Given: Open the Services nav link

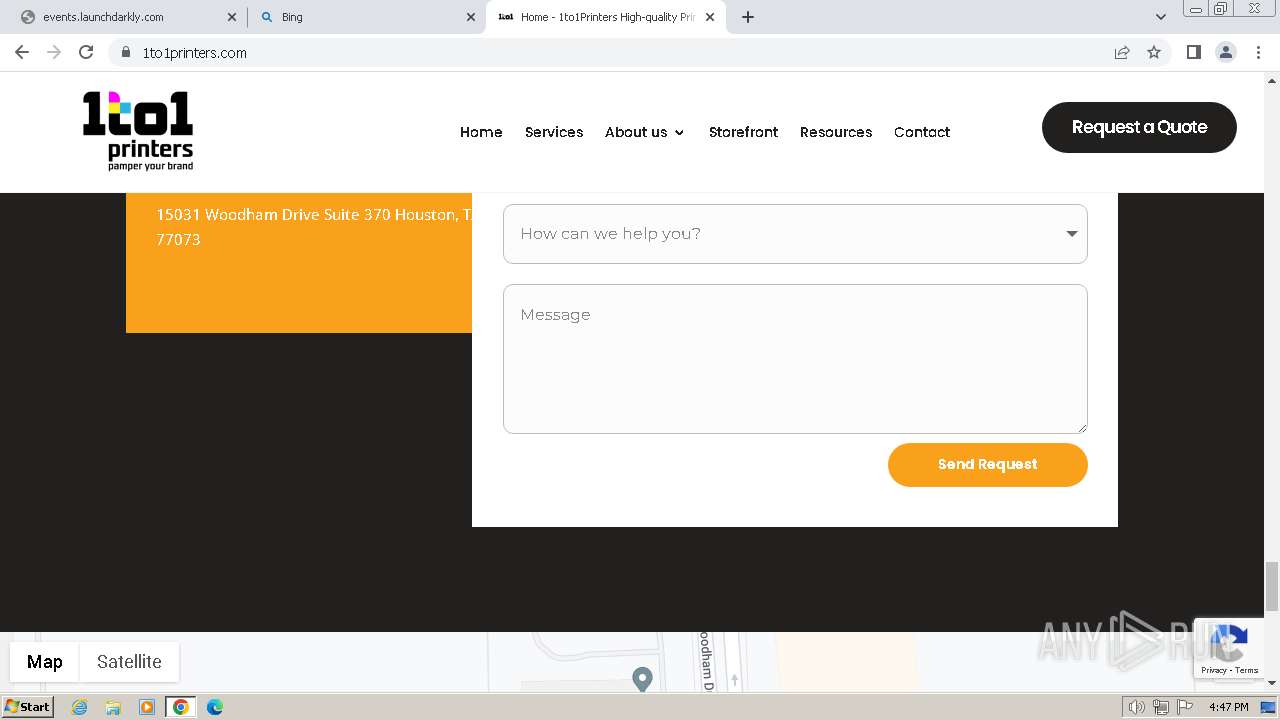Looking at the screenshot, I should pyautogui.click(x=554, y=132).
